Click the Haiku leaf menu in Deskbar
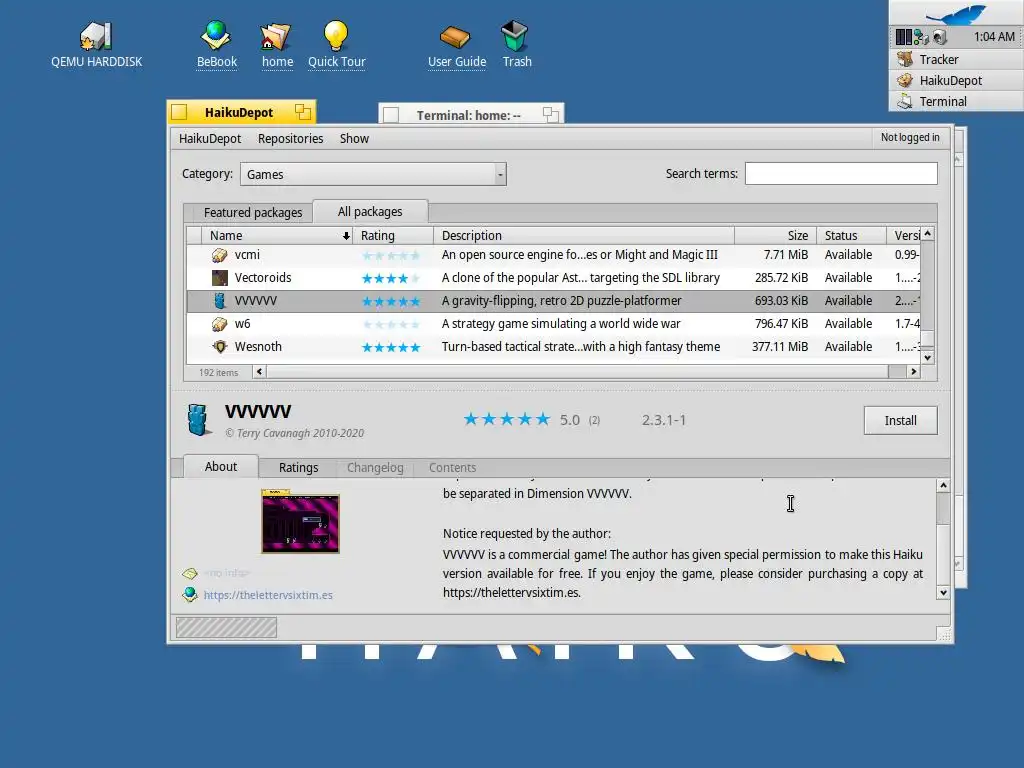Screen dimensions: 1024x768 point(955,13)
